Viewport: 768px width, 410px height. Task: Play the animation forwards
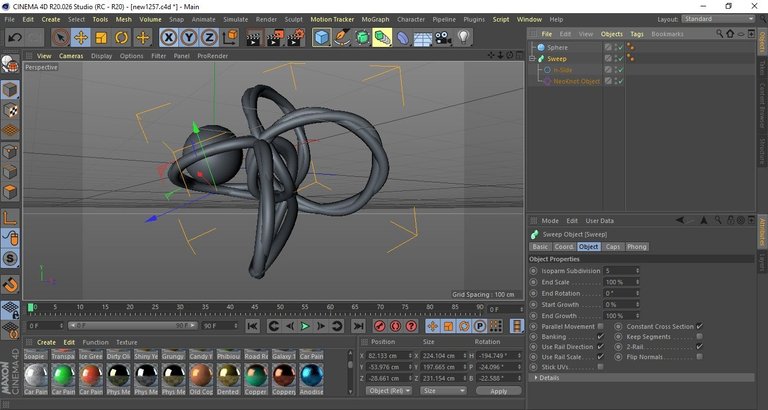[305, 326]
